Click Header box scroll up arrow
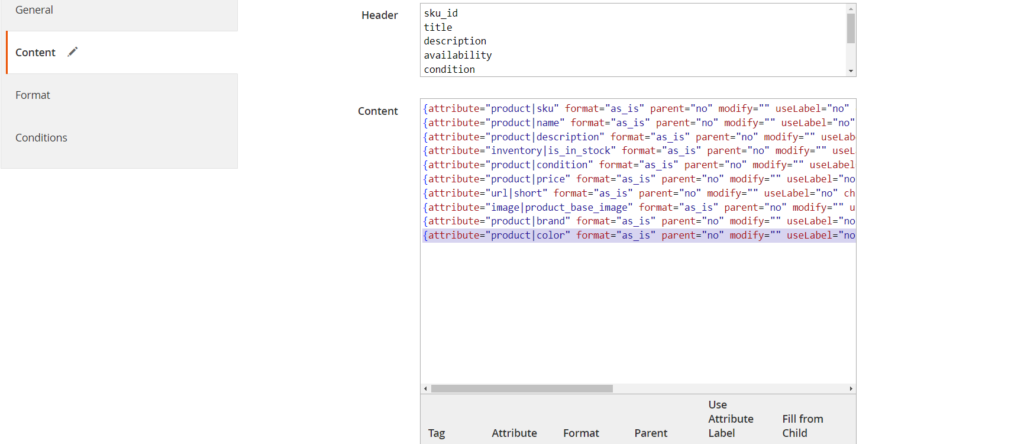 click(x=851, y=9)
